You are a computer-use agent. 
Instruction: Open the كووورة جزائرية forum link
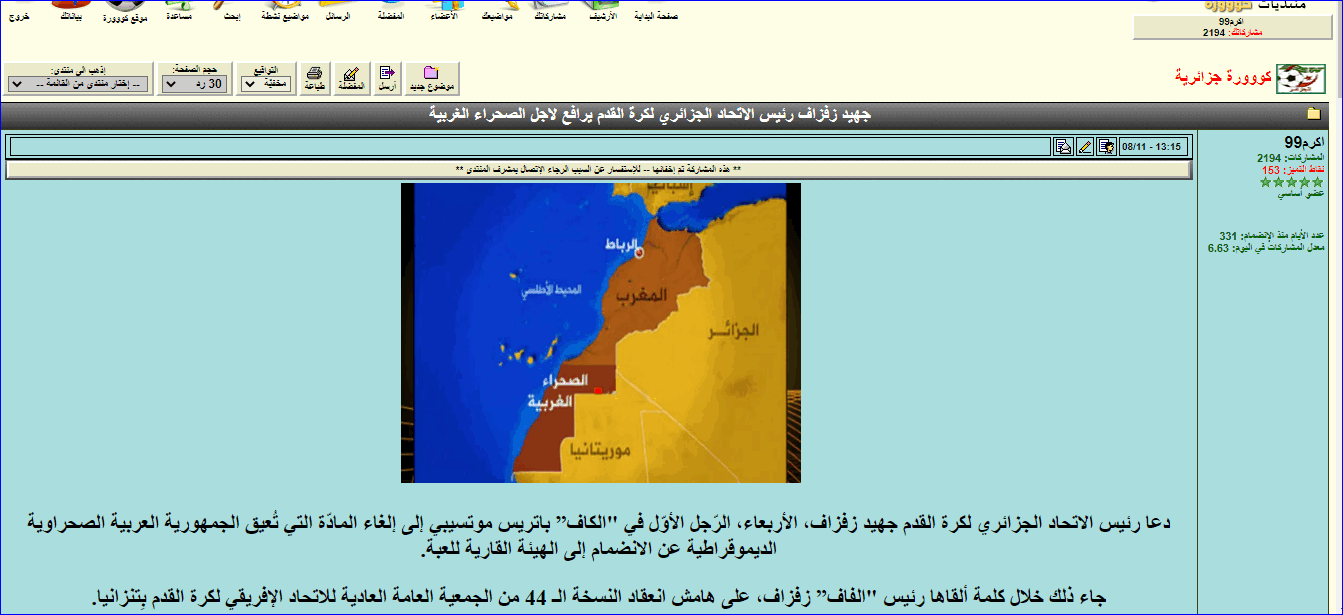[1222, 78]
